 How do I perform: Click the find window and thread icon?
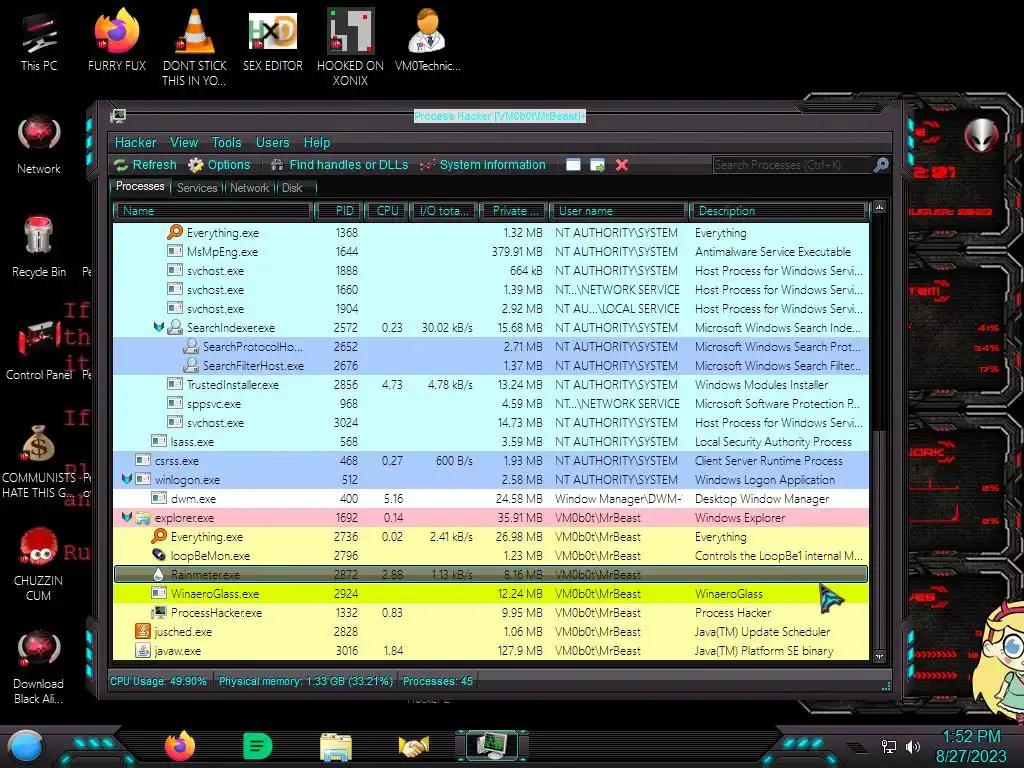tap(597, 165)
